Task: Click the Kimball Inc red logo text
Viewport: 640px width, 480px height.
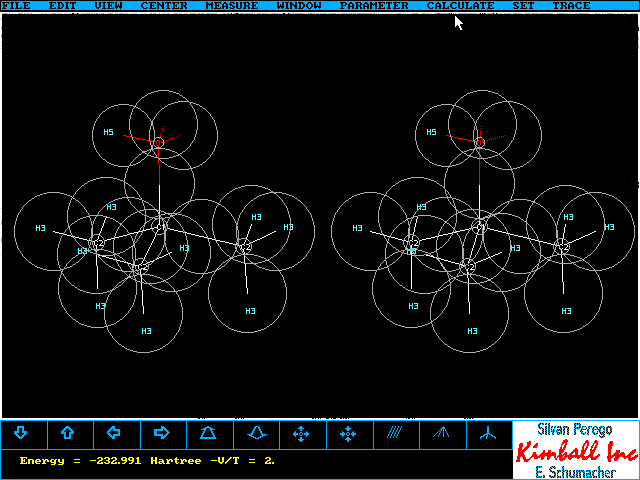Action: [577, 451]
